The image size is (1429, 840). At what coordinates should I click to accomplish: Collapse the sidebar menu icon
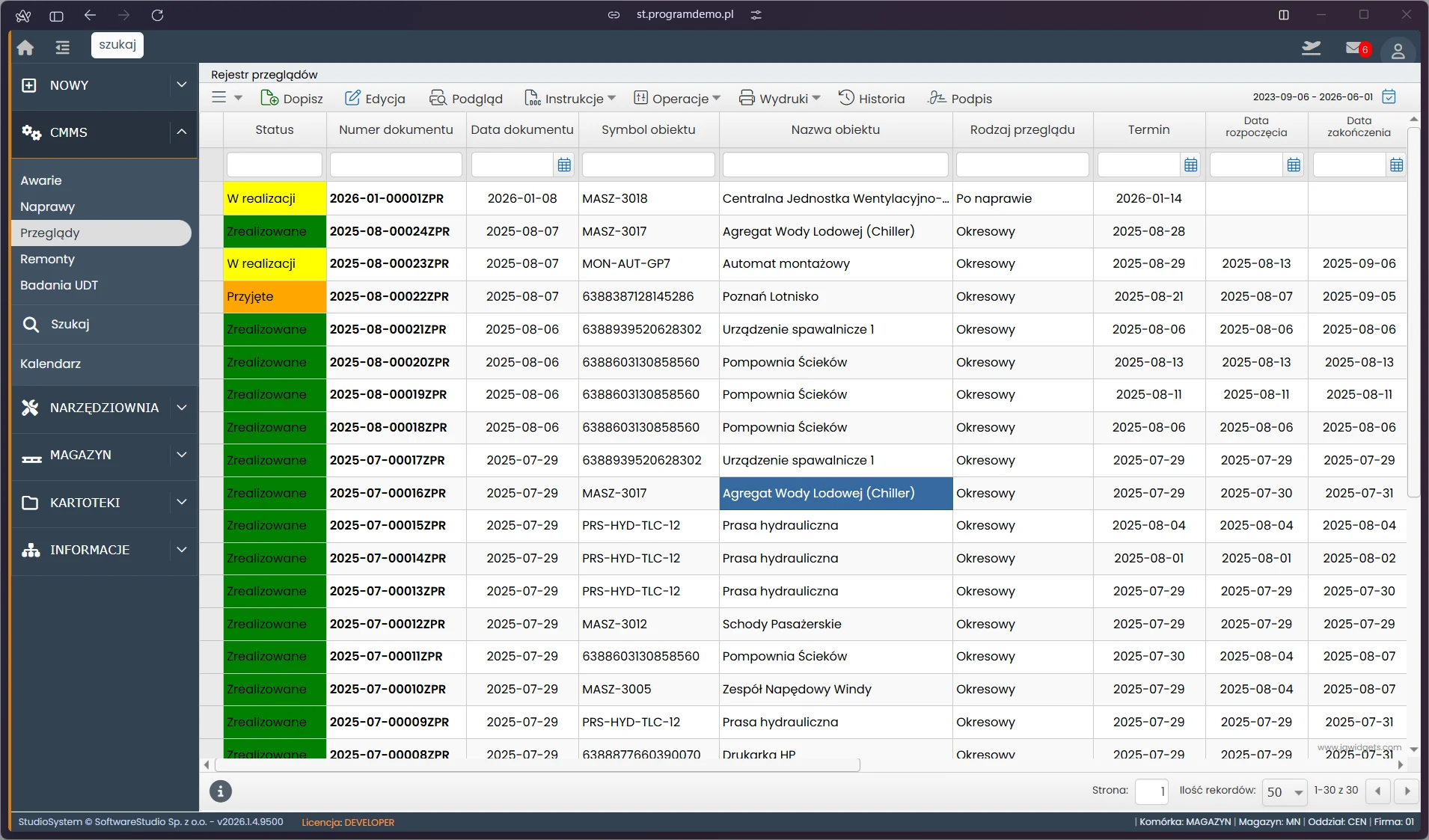62,47
